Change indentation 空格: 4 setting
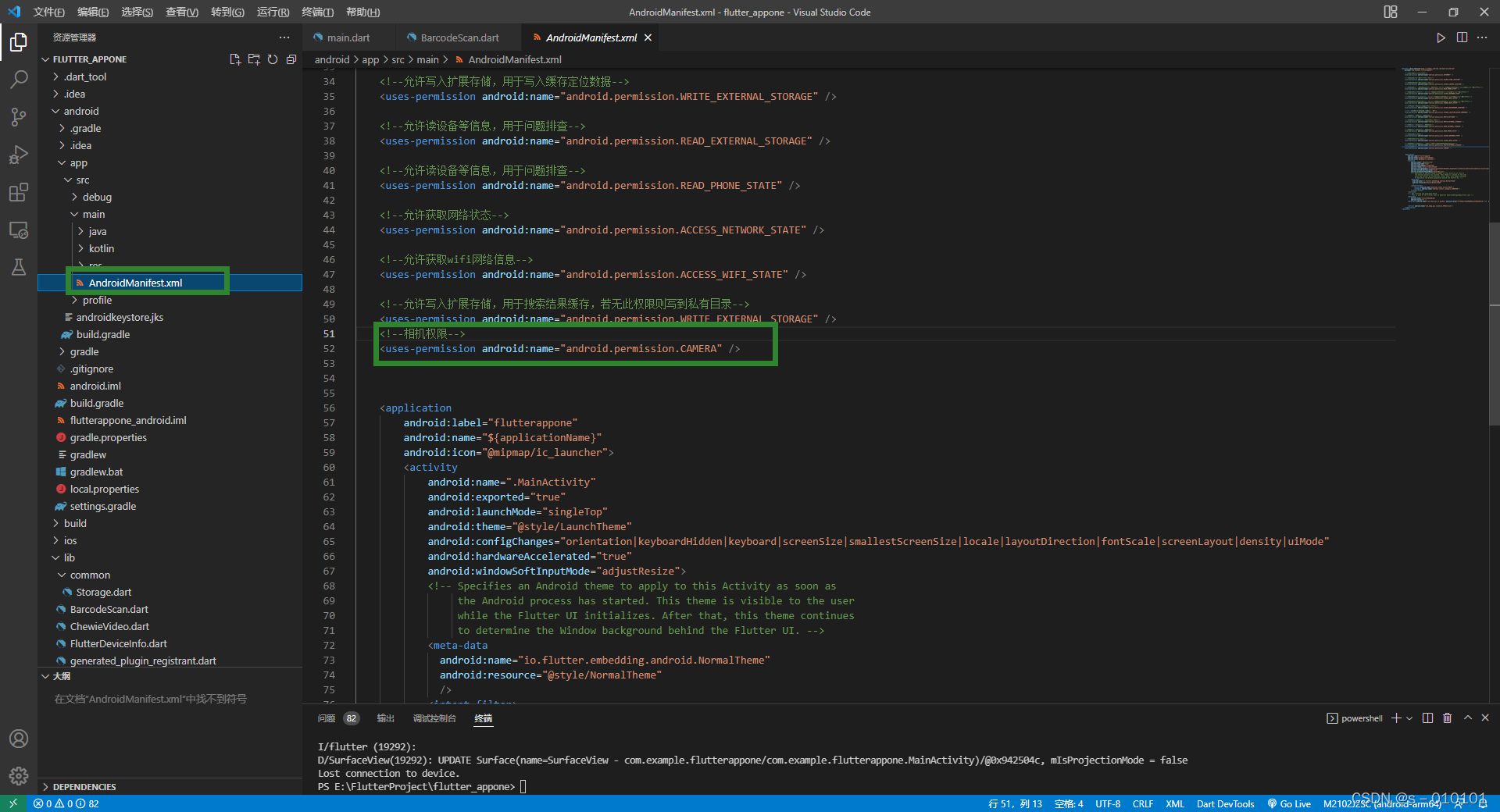The width and height of the screenshot is (1500, 812). pos(1069,803)
